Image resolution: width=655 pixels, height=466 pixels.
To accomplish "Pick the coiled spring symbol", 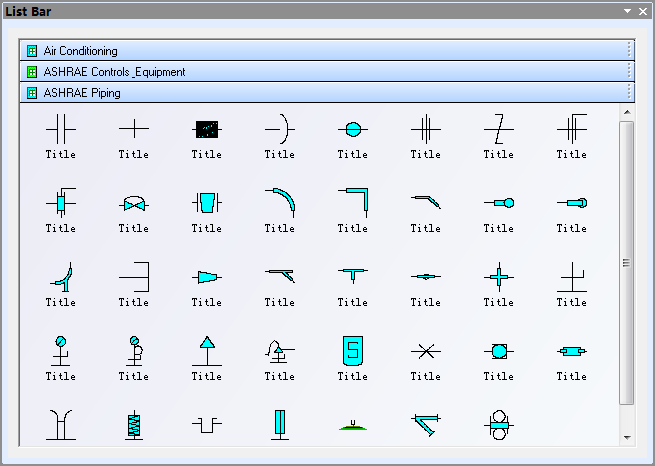I will (x=133, y=424).
